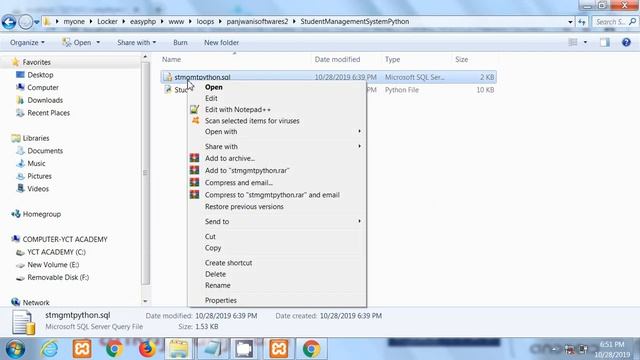The width and height of the screenshot is (640, 360).
Task: Open the Share with toolbar dropdown
Action: pos(136,42)
